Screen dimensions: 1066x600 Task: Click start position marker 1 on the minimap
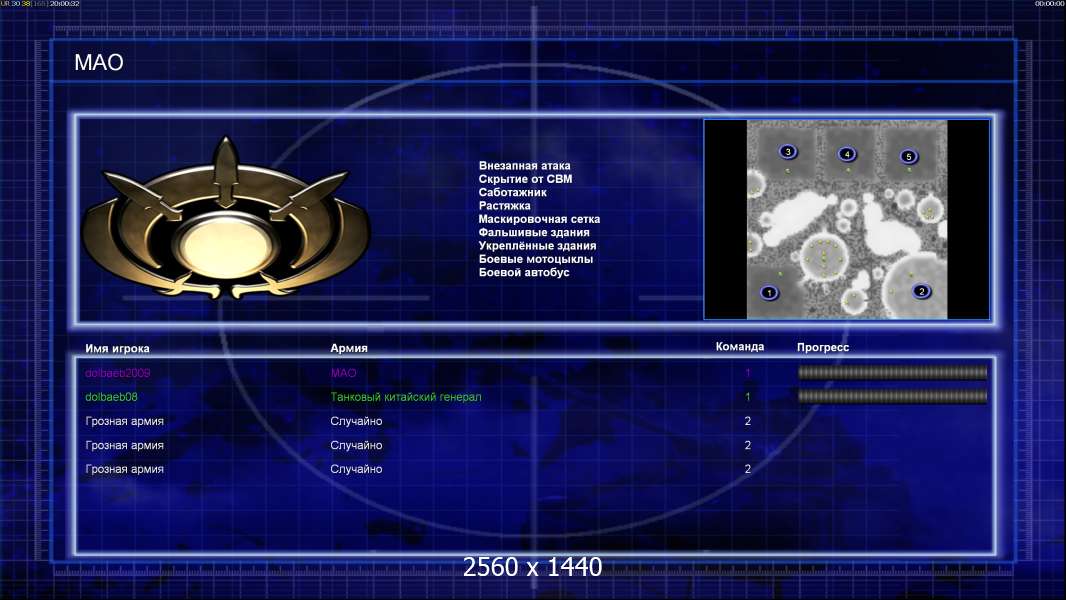(x=769, y=293)
